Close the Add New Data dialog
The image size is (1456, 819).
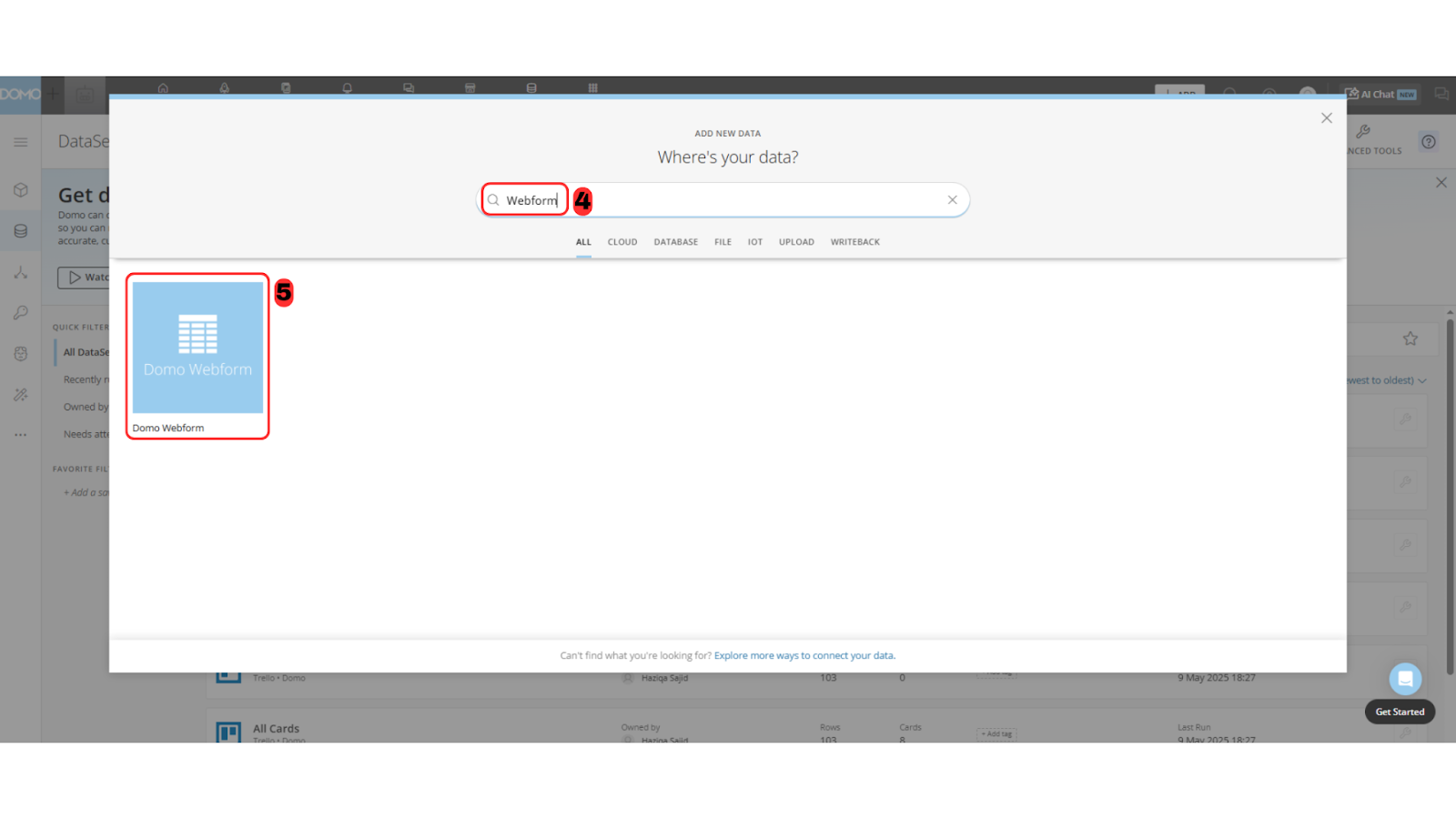(1326, 118)
